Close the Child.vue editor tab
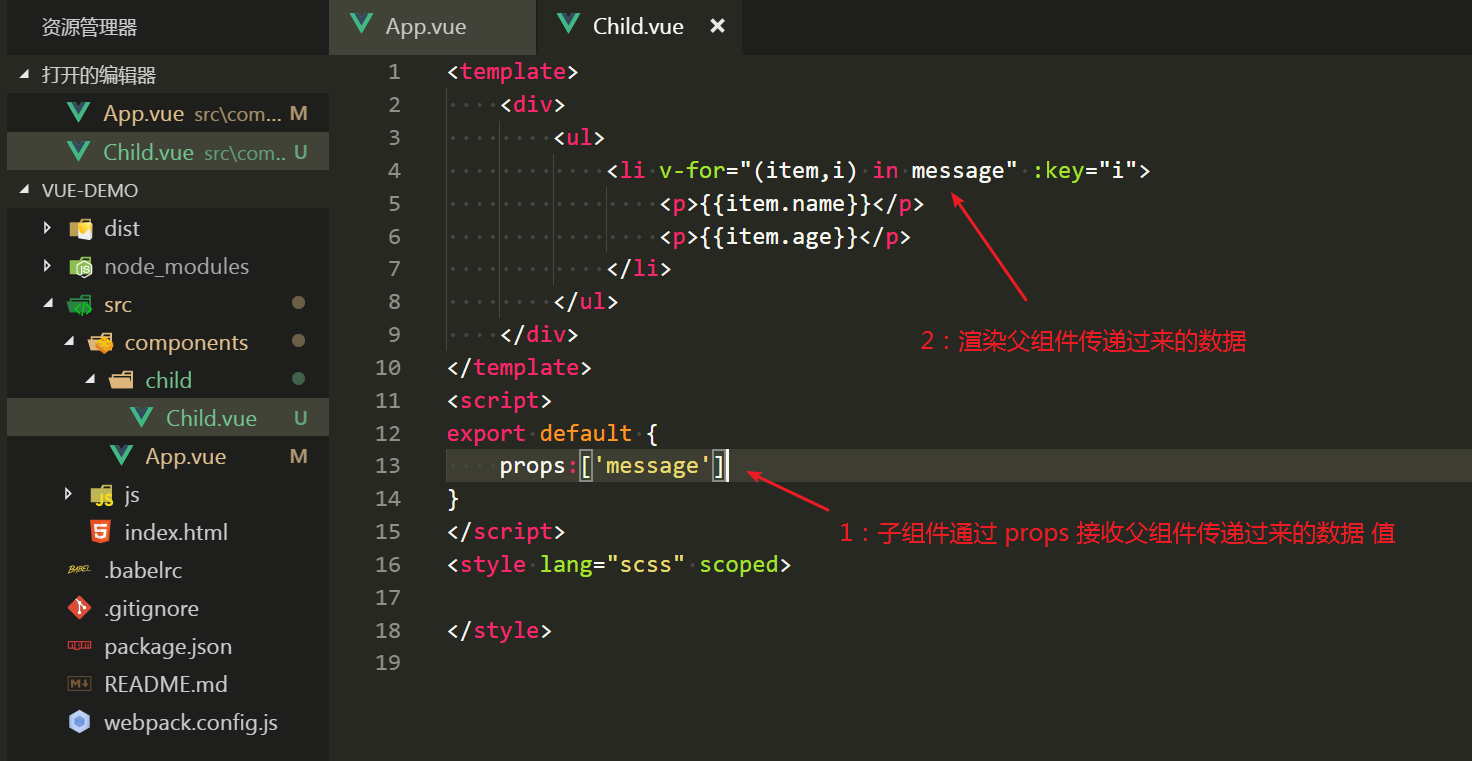This screenshot has width=1472, height=761. pos(717,26)
